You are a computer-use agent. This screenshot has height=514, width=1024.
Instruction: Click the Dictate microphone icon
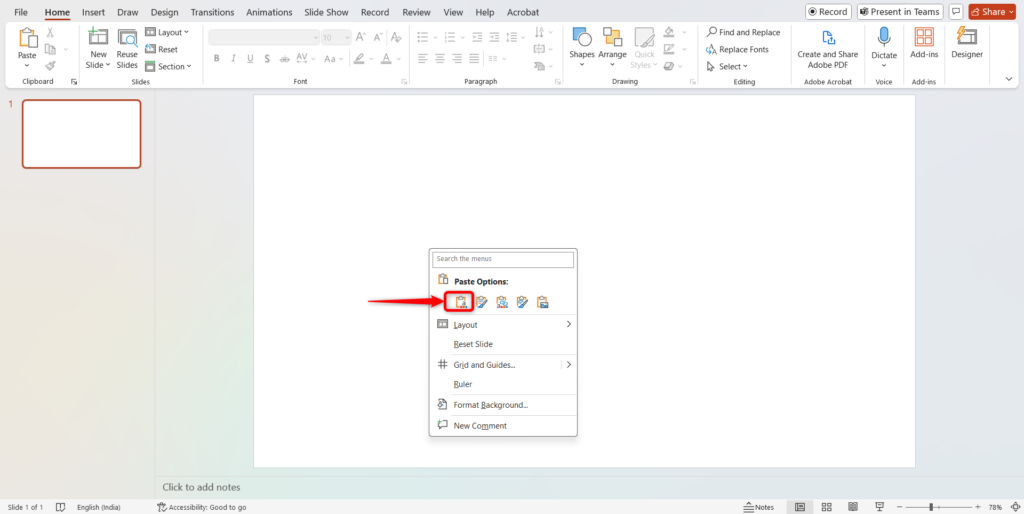884,38
